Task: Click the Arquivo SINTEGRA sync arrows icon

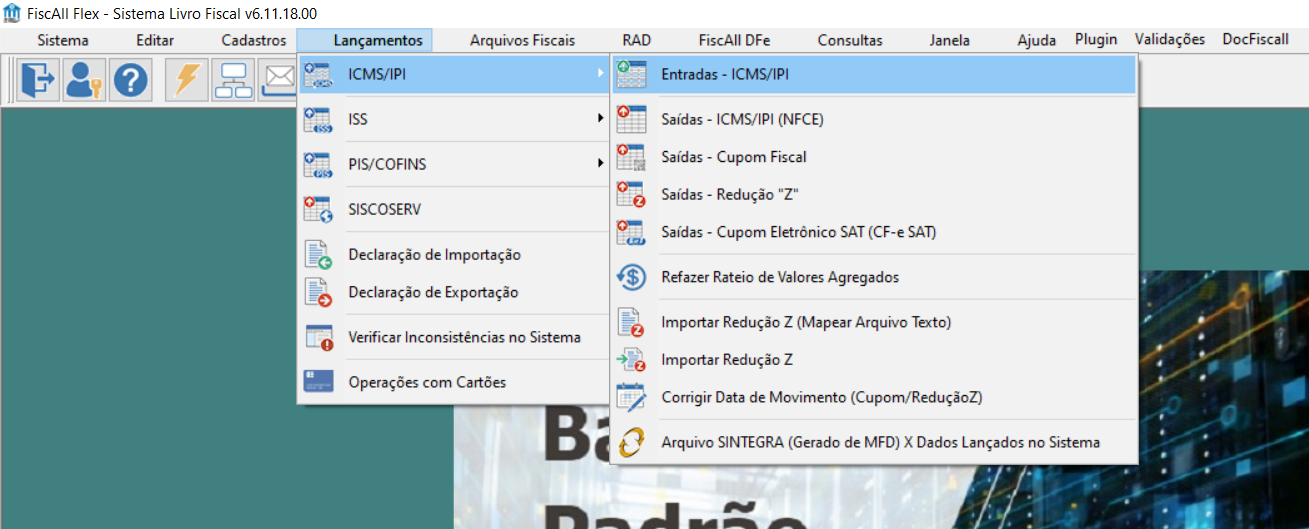Action: [632, 442]
